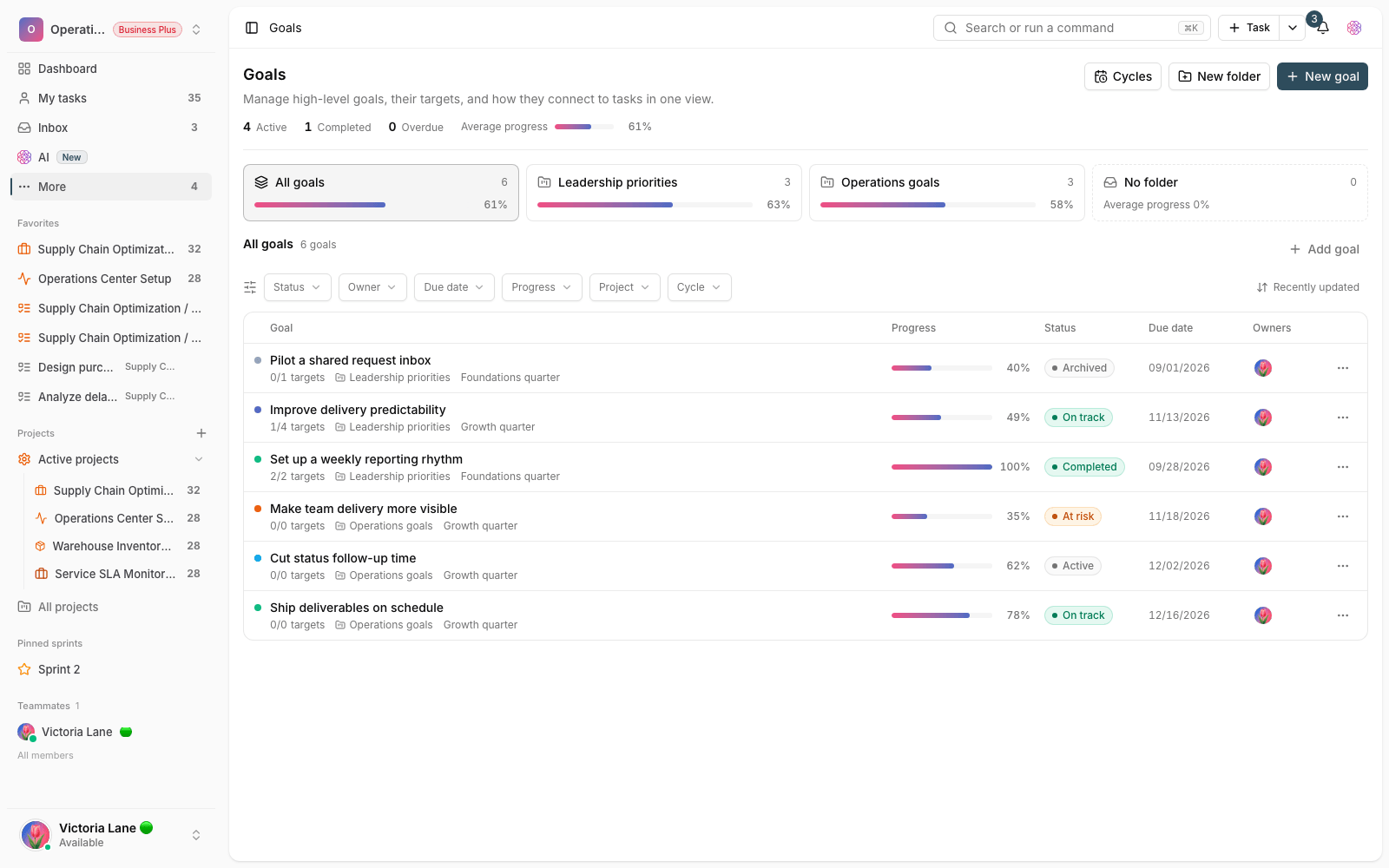The image size is (1389, 868).
Task: Open the AI assistant icon in top bar
Action: coord(1354,28)
